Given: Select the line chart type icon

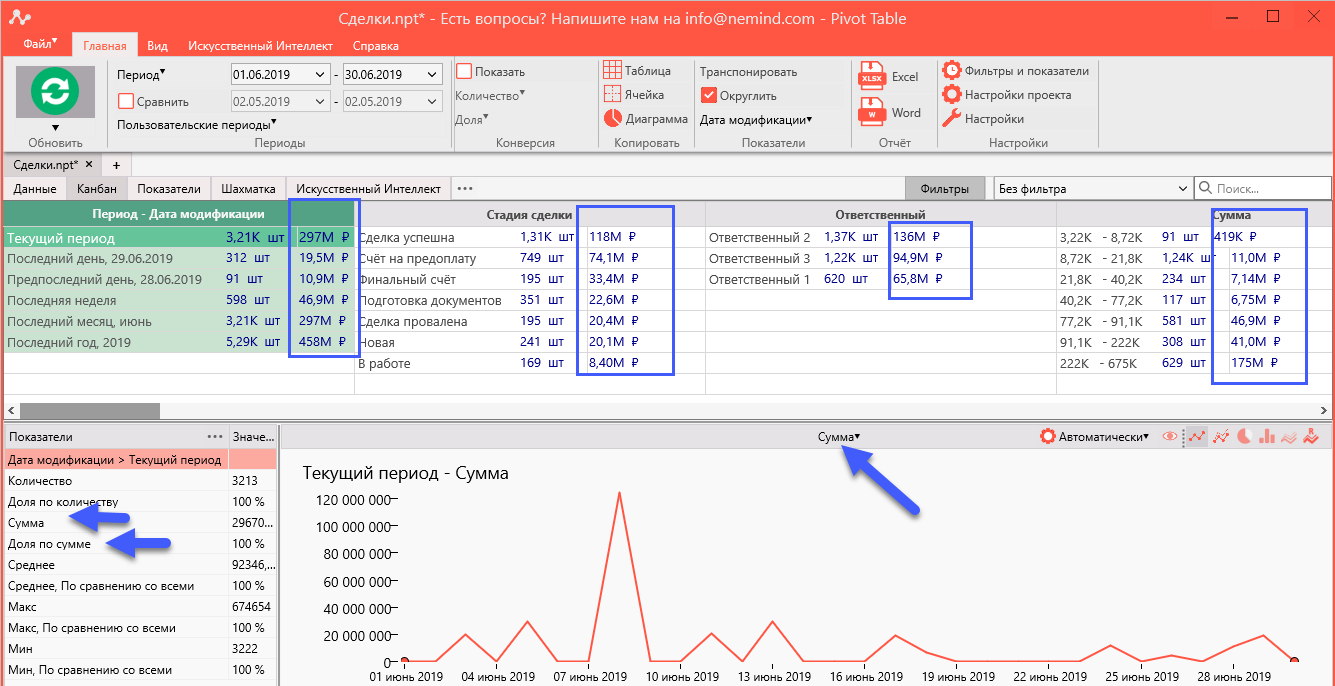Looking at the screenshot, I should coord(1196,437).
